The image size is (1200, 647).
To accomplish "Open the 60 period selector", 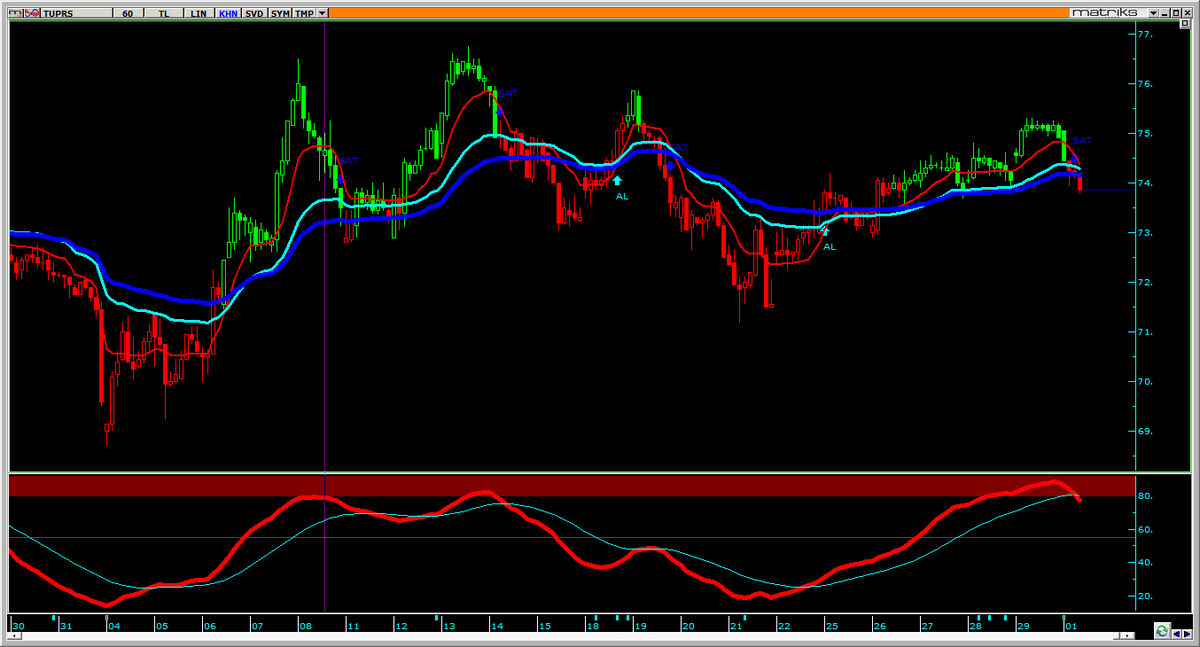I will [x=128, y=13].
